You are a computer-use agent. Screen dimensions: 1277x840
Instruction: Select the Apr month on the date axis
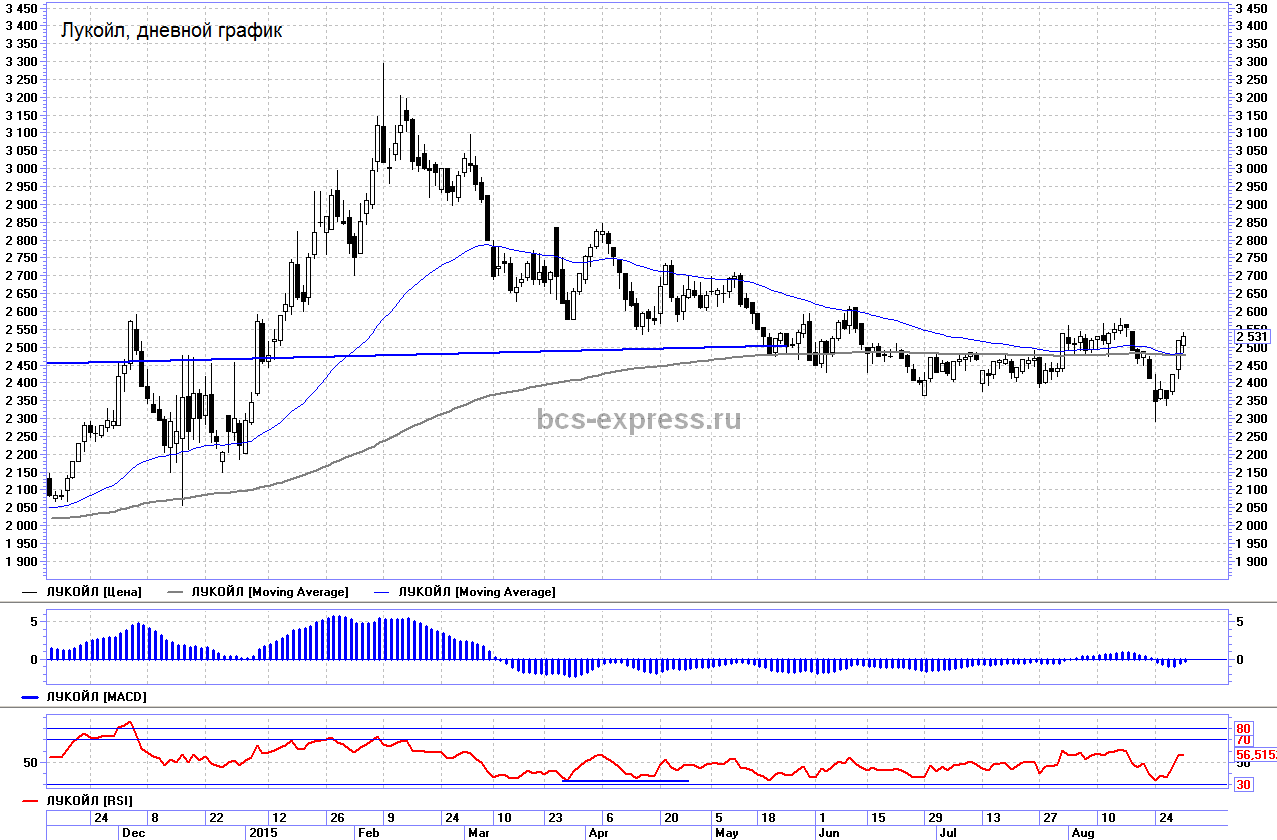pos(599,832)
